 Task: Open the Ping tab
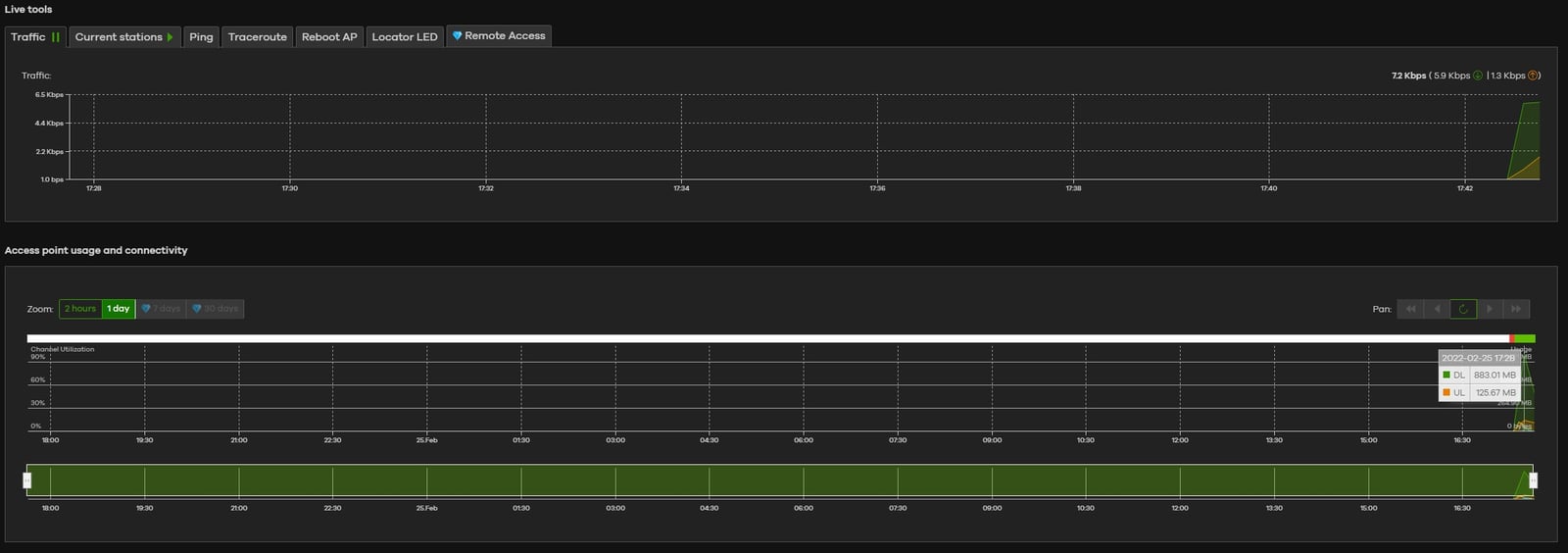(201, 37)
